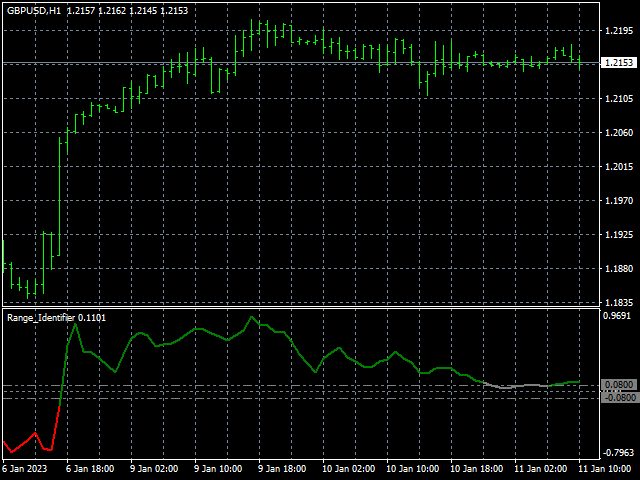640x480 pixels.
Task: Click the gray segment of the indicator line
Action: click(516, 385)
